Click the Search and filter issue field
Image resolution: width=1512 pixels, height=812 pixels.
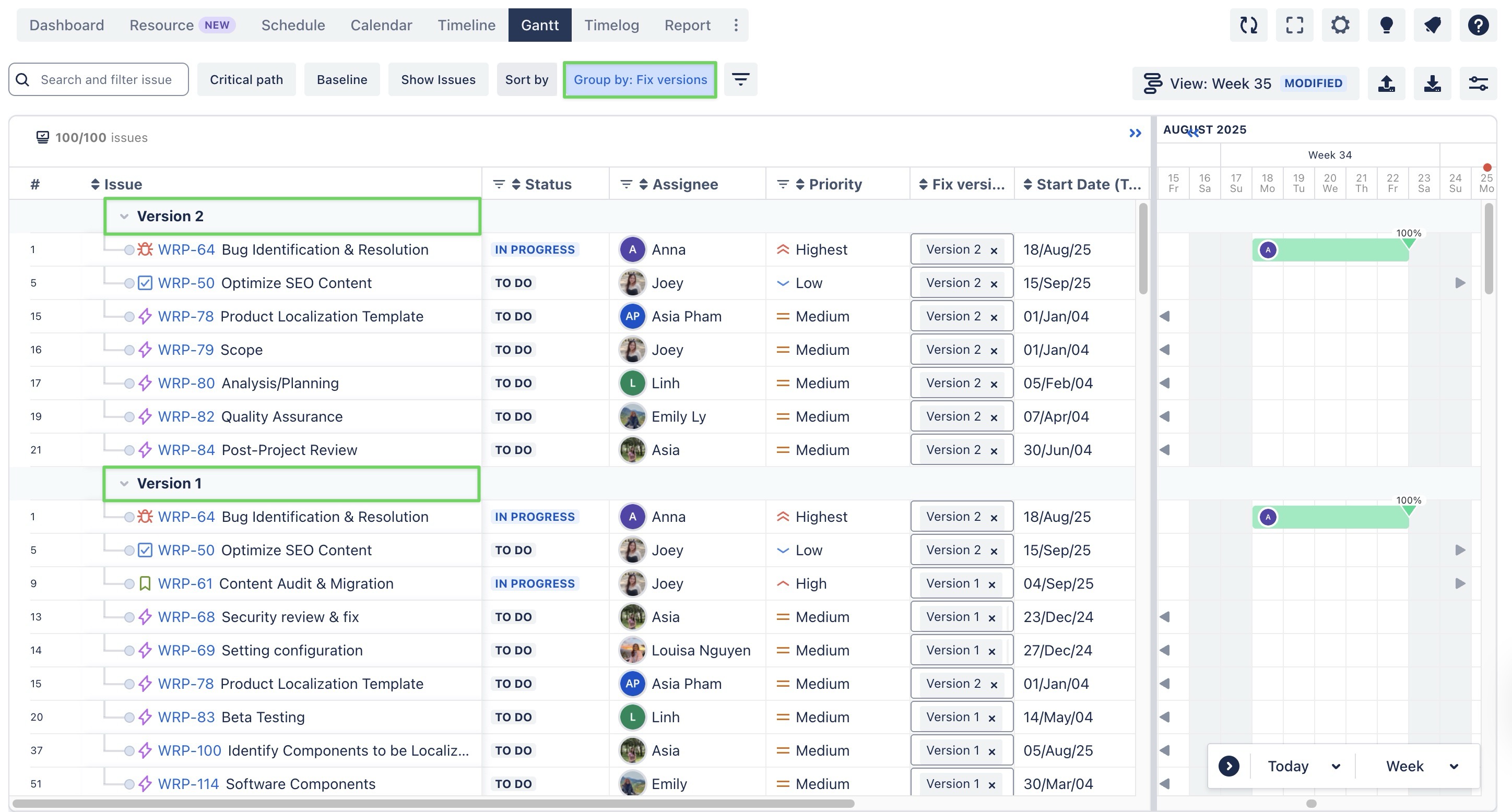pyautogui.click(x=106, y=79)
